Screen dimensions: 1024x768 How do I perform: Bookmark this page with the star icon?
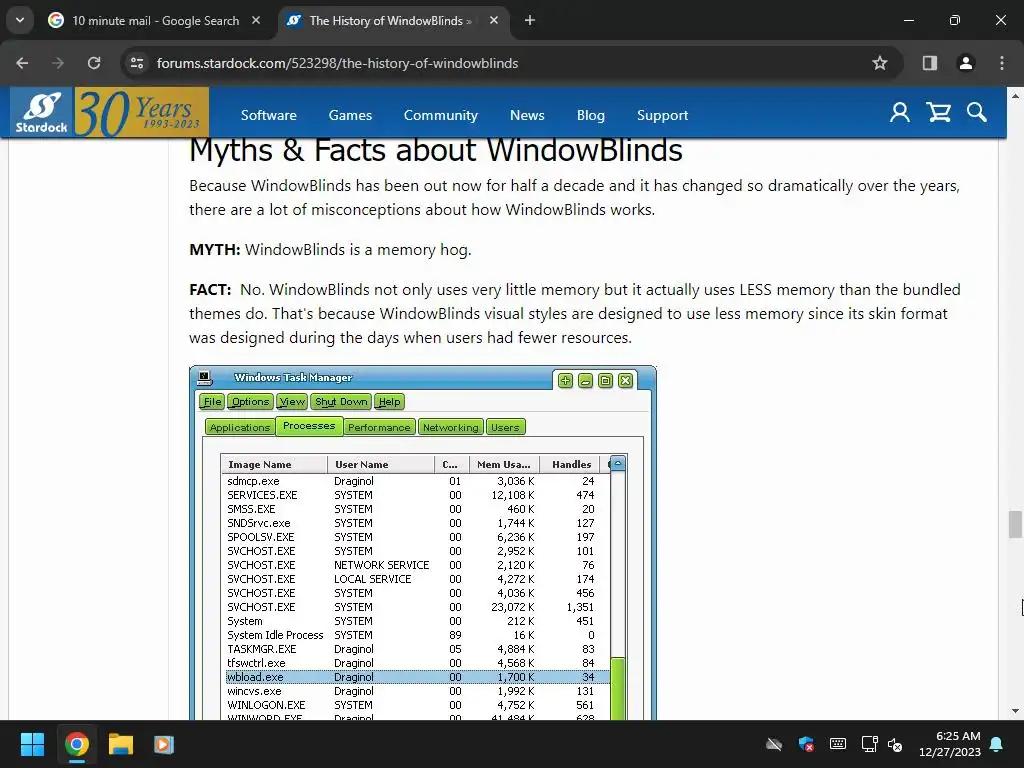click(x=880, y=63)
